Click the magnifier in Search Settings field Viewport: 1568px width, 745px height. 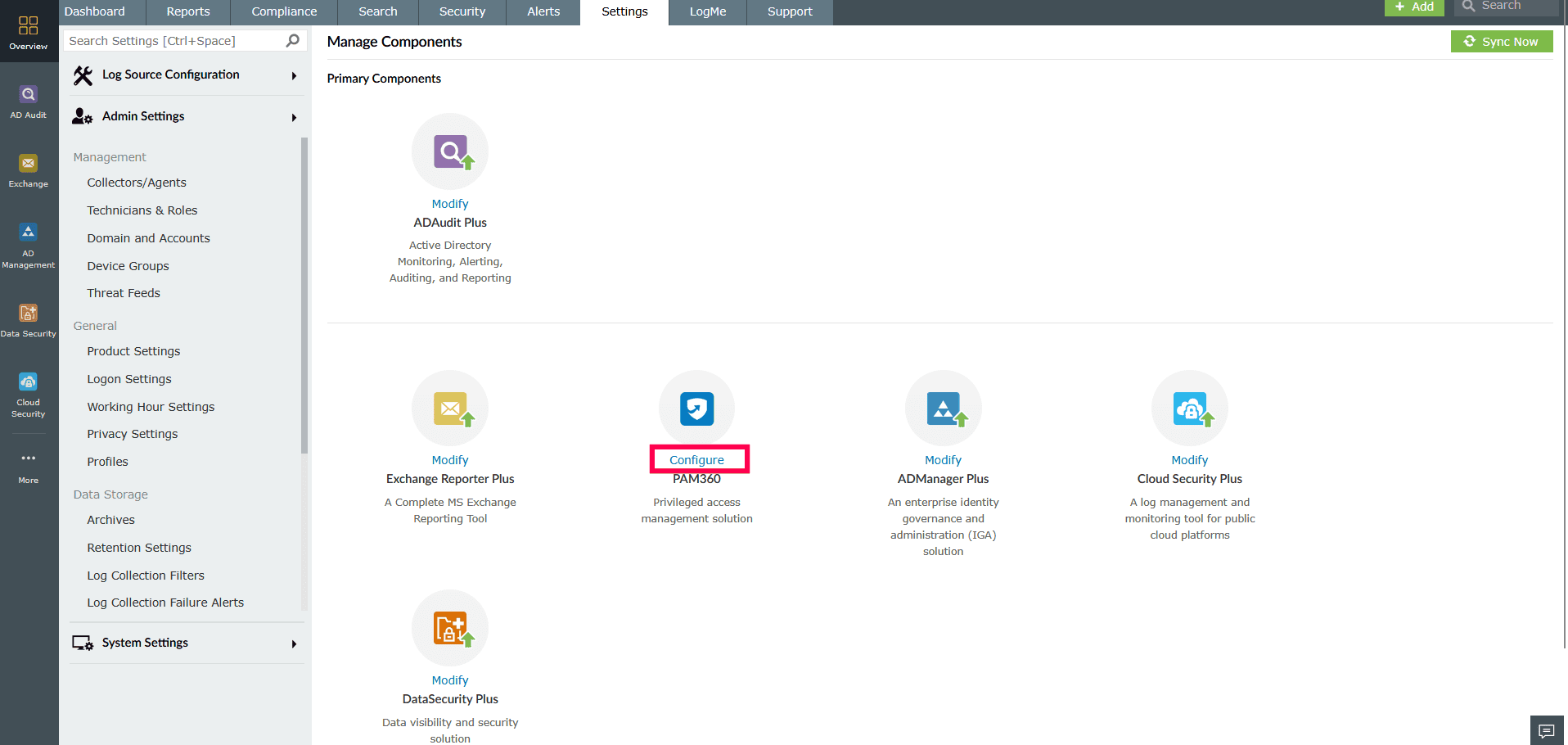pyautogui.click(x=291, y=40)
